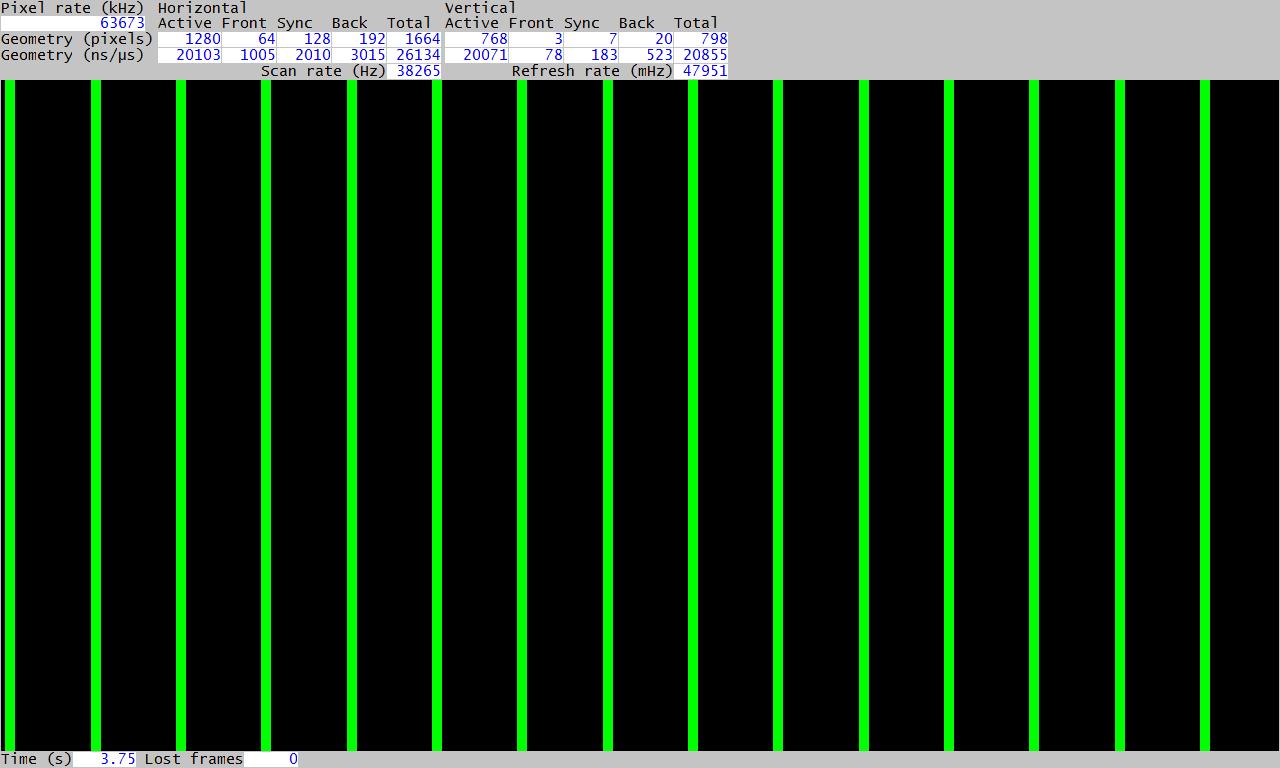Screen dimensions: 1280x768
Task: Select vertical back porch field showing 20
Action: 646,39
